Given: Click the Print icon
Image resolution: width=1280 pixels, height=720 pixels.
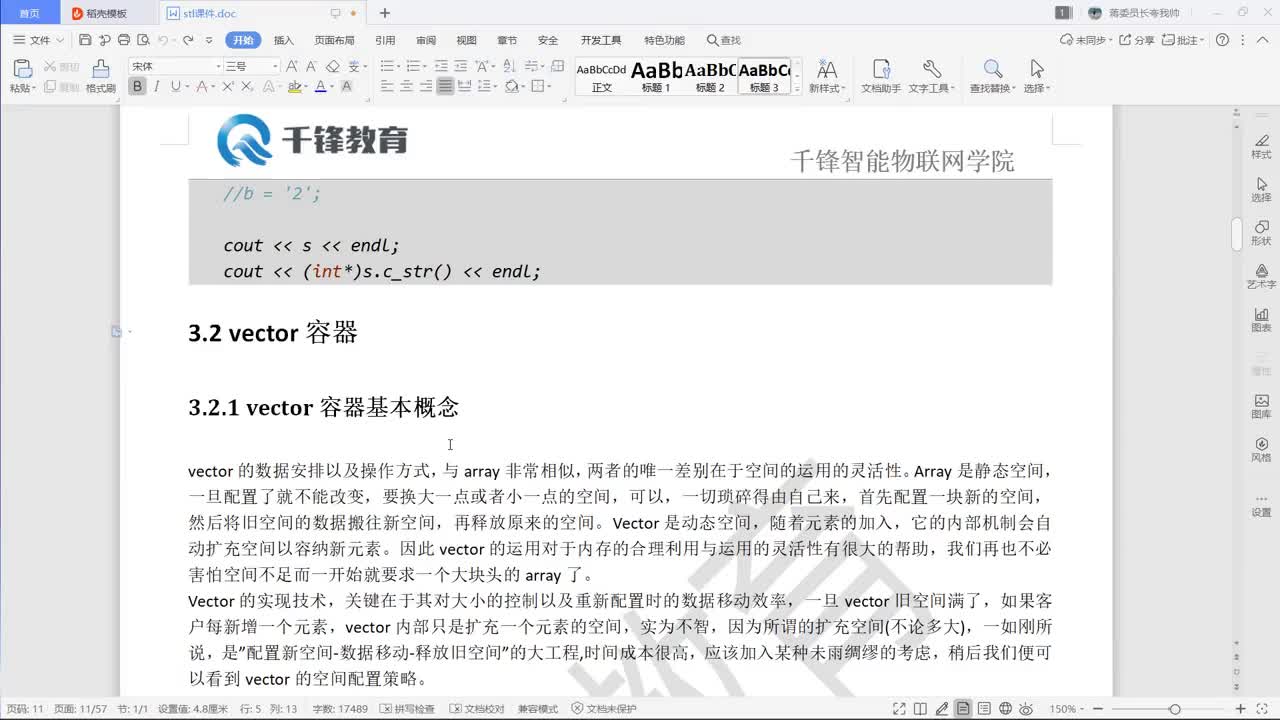Looking at the screenshot, I should pos(124,40).
